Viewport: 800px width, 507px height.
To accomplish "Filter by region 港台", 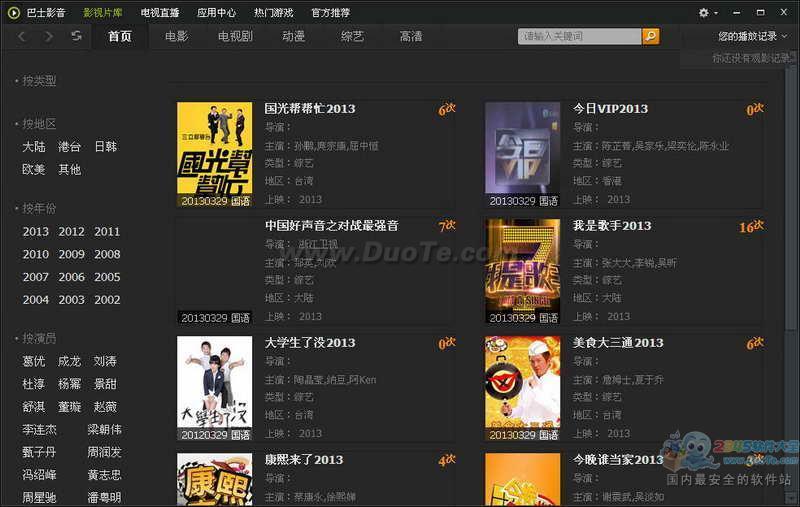I will pos(69,147).
